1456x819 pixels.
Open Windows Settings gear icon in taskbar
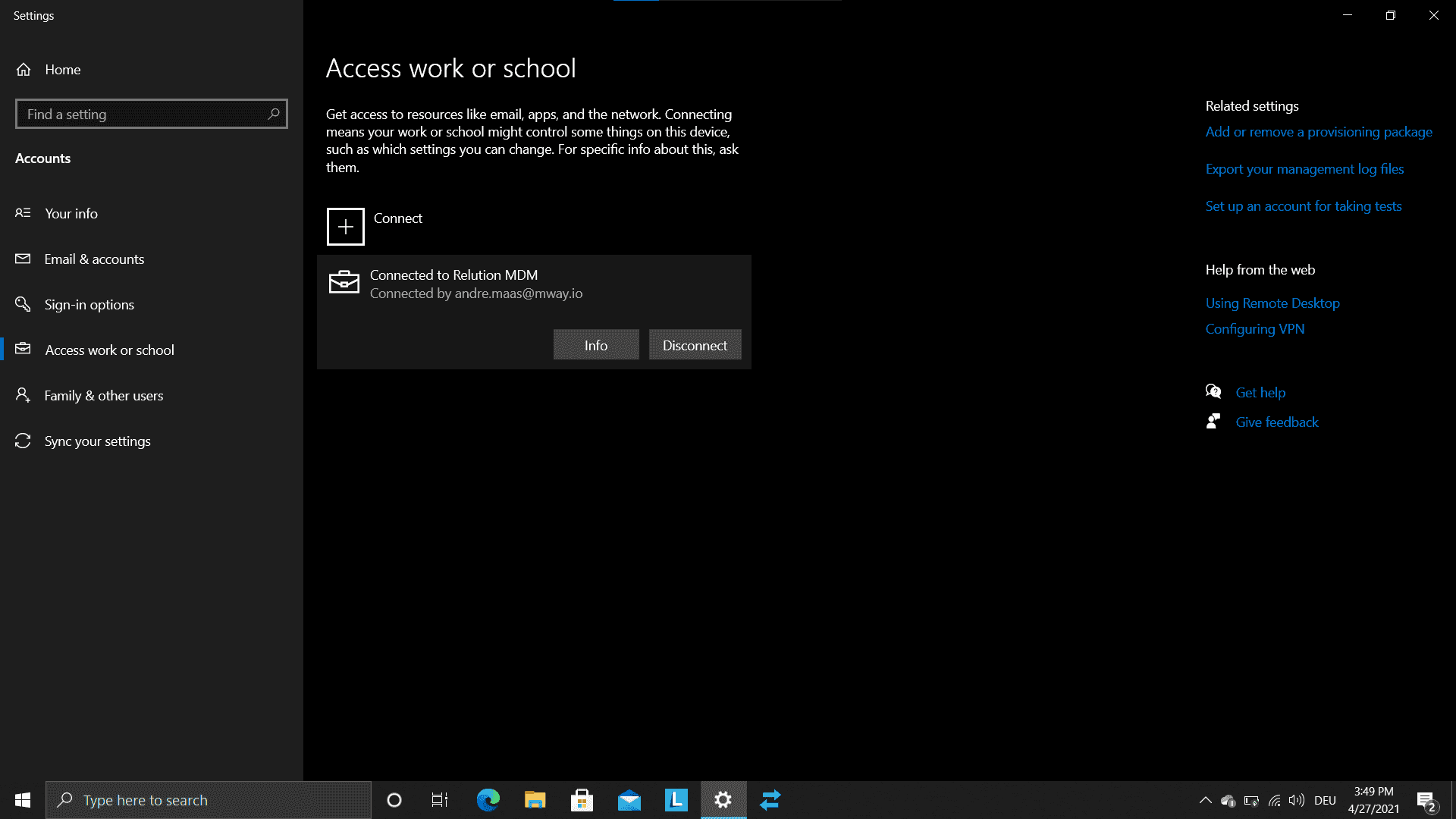point(723,799)
